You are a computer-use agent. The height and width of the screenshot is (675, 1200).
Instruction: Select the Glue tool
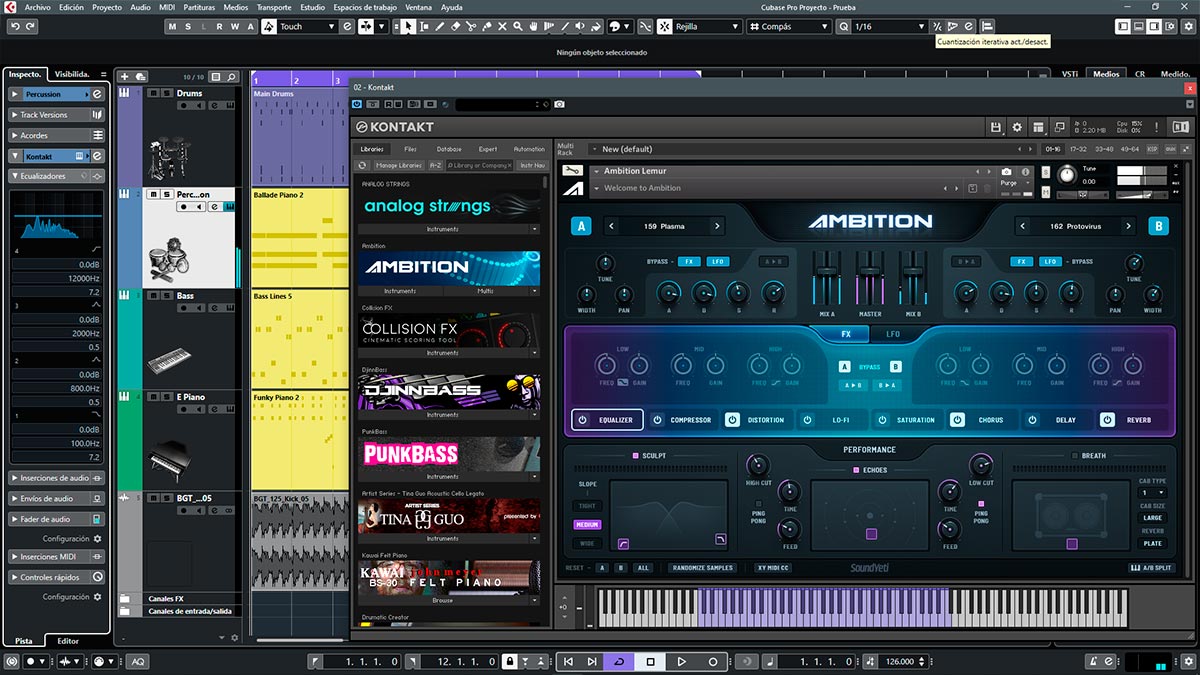[x=488, y=26]
